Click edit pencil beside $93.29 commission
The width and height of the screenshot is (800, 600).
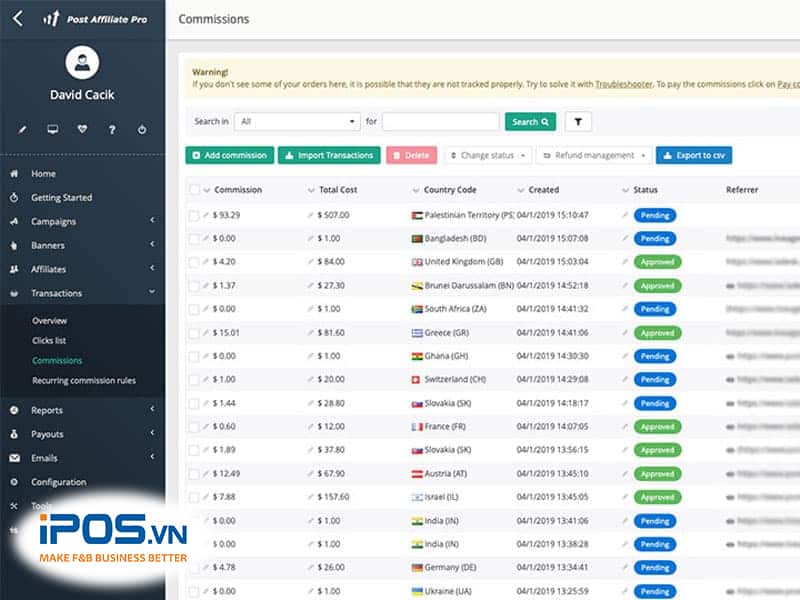207,215
